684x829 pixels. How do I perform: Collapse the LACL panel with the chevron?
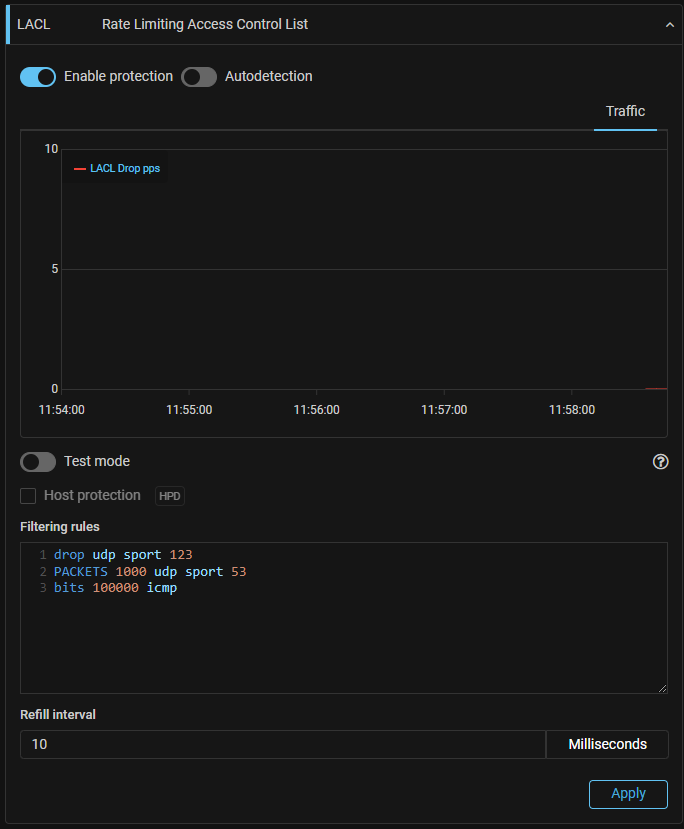(x=670, y=25)
